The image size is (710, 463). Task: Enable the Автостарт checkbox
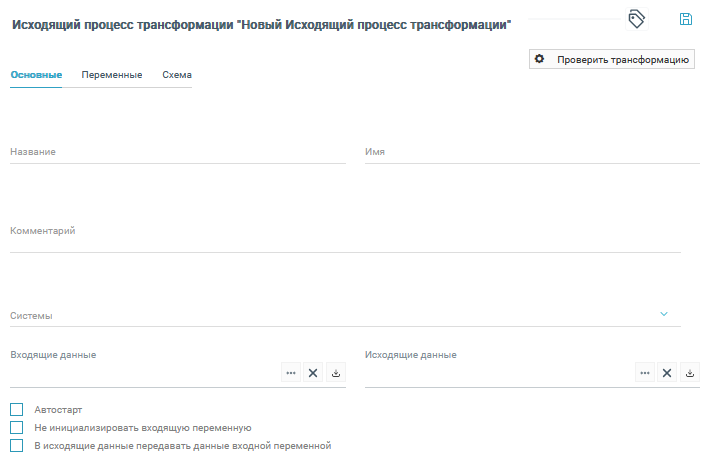click(x=16, y=410)
